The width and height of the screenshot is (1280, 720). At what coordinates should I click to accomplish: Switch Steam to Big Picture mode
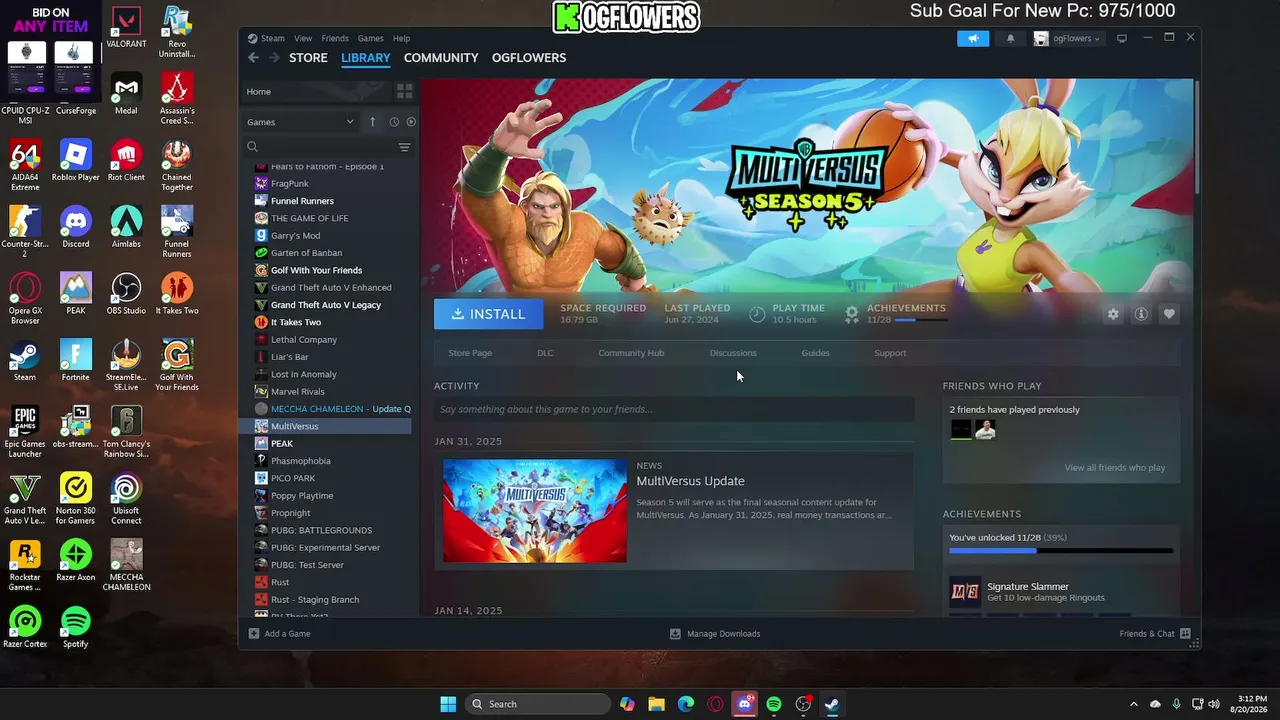1122,38
